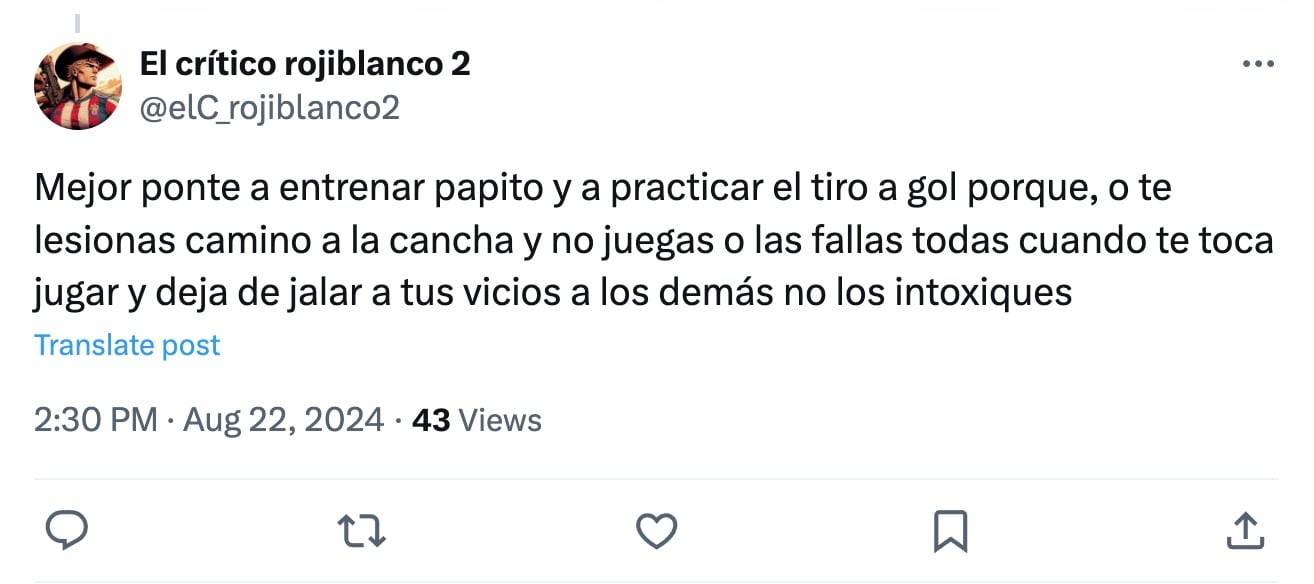The height and width of the screenshot is (584, 1314).
Task: Bookmark this post
Action: (950, 530)
